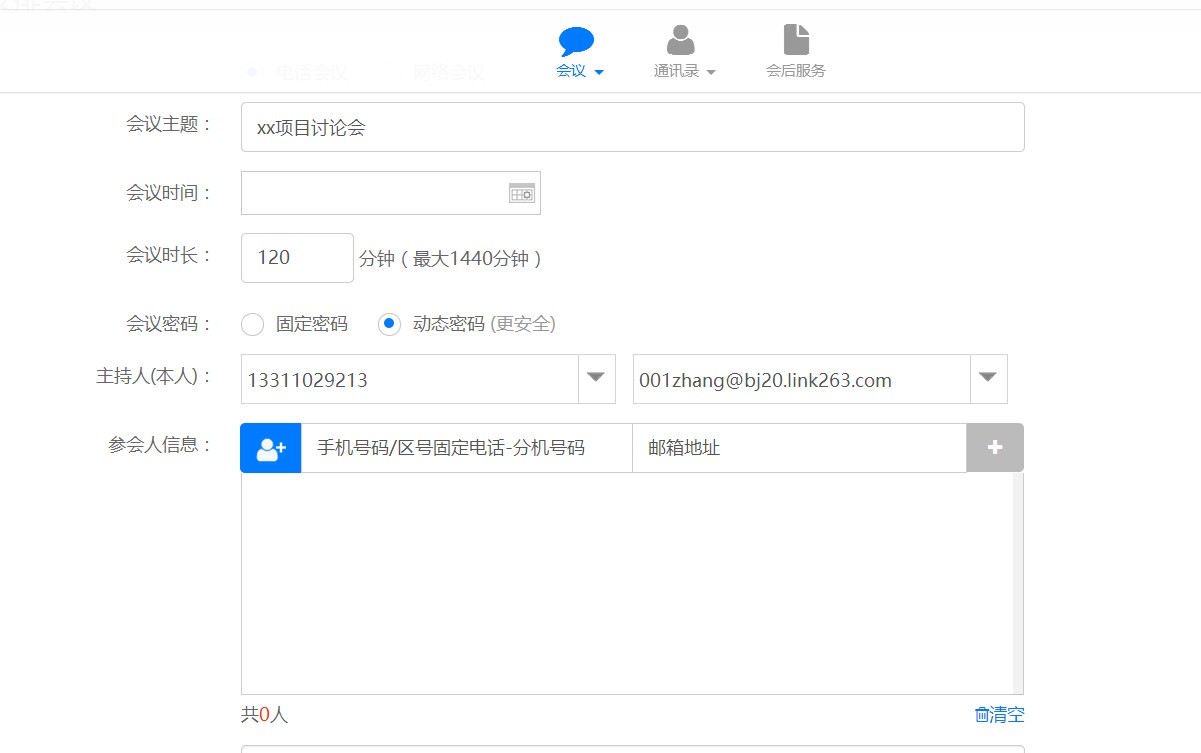Select the 固定密码 radio button
This screenshot has height=753, width=1201.
[x=253, y=324]
